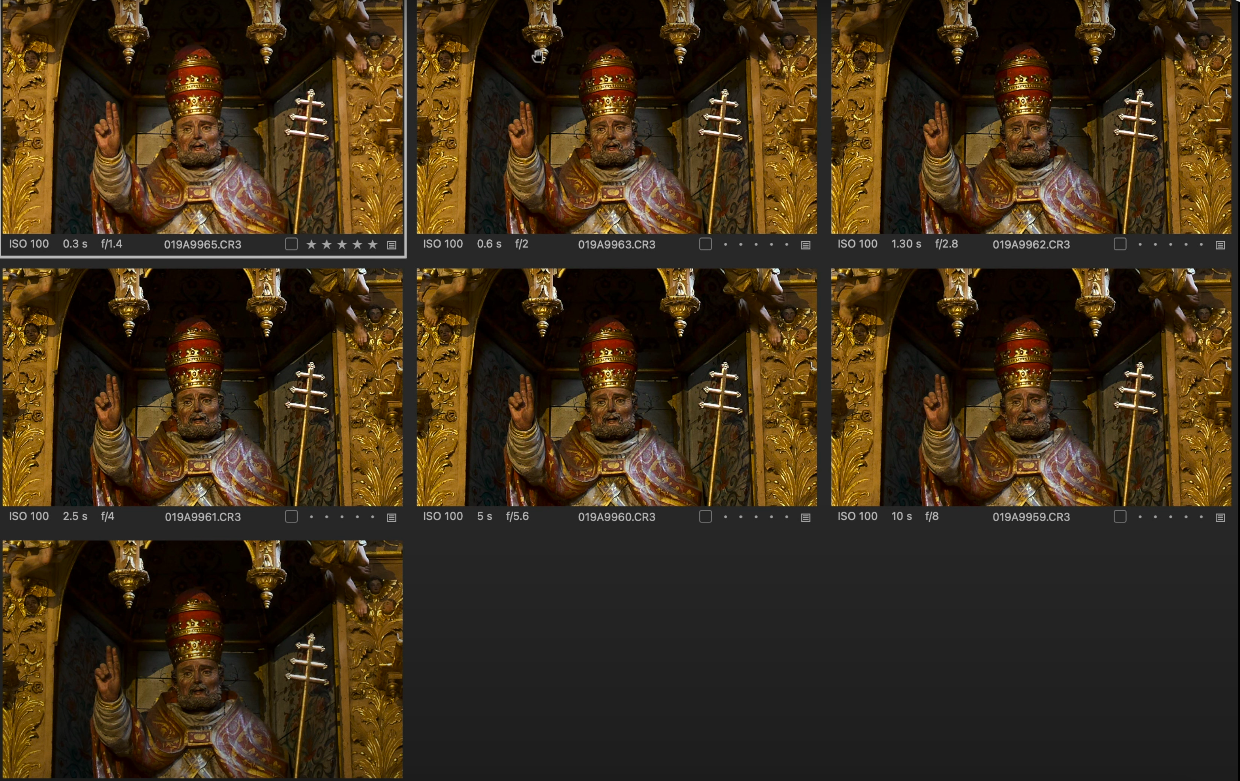Click the first rating dot of 019A9961.CR3
1240x781 pixels.
point(311,518)
